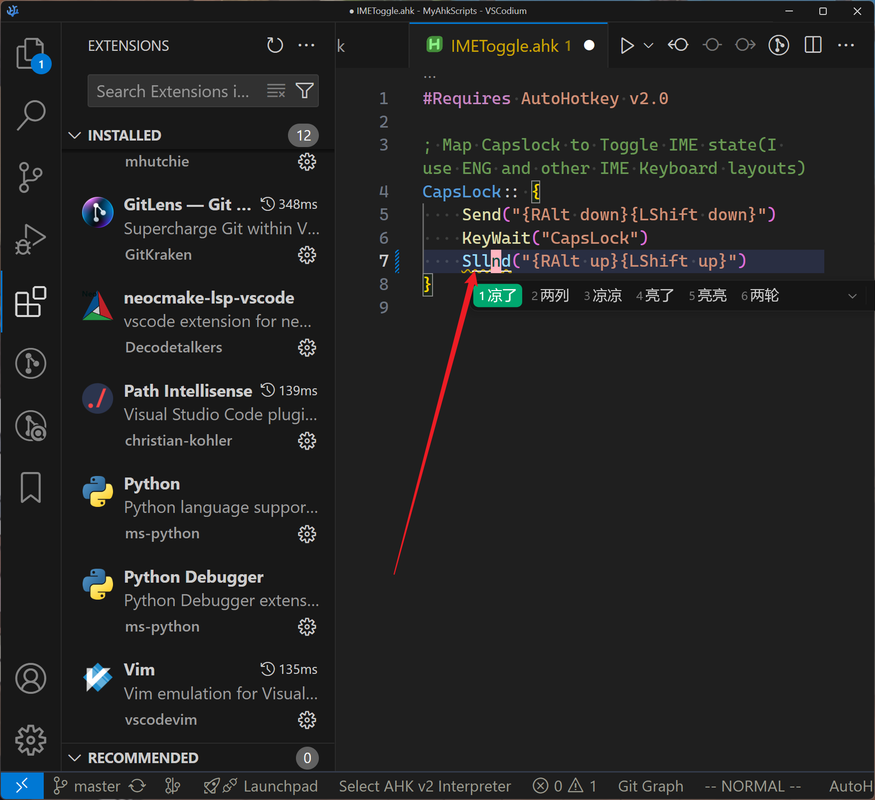875x800 pixels.
Task: Select GitLens extension entry
Action: (x=198, y=229)
